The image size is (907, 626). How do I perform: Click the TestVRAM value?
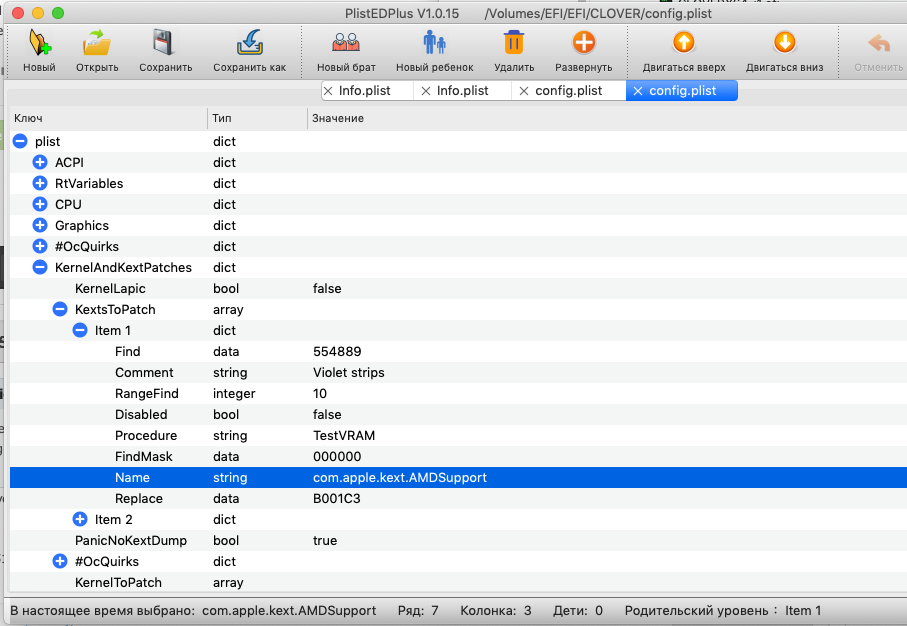click(x=344, y=436)
